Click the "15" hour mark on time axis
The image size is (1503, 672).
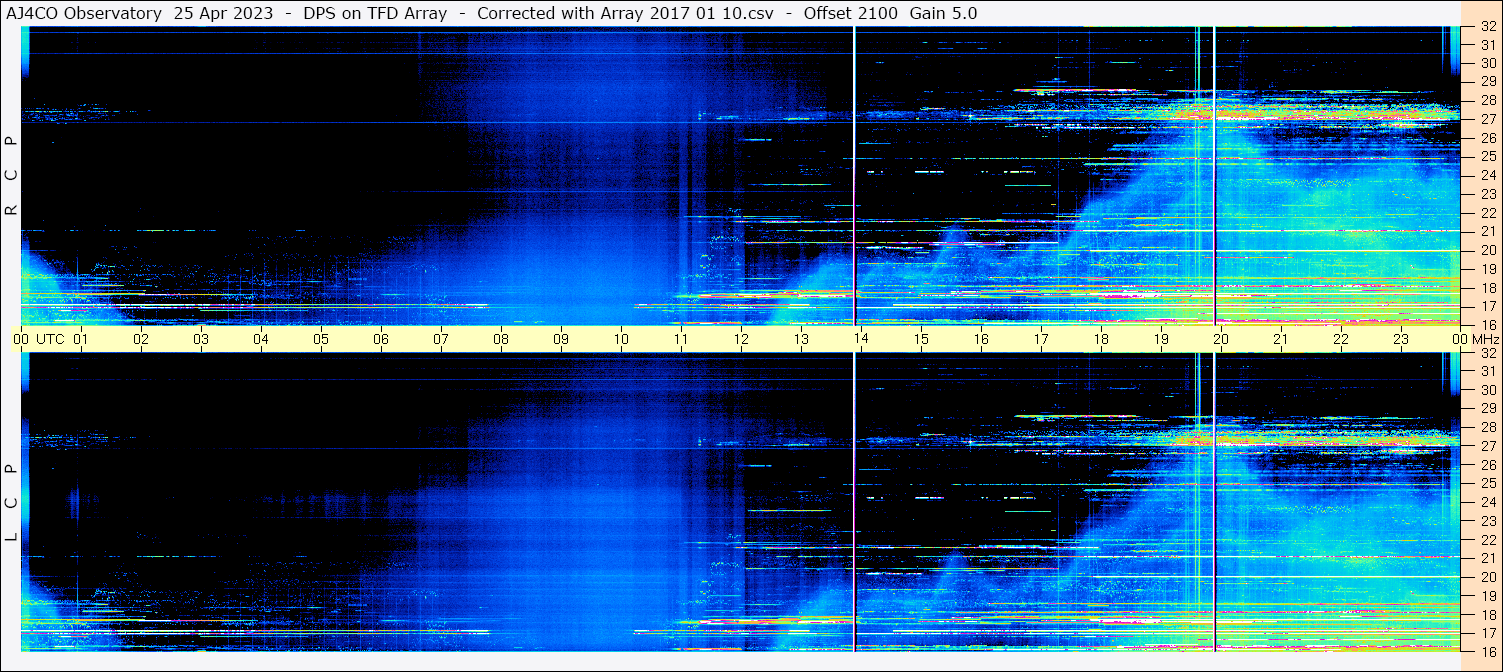pos(921,339)
